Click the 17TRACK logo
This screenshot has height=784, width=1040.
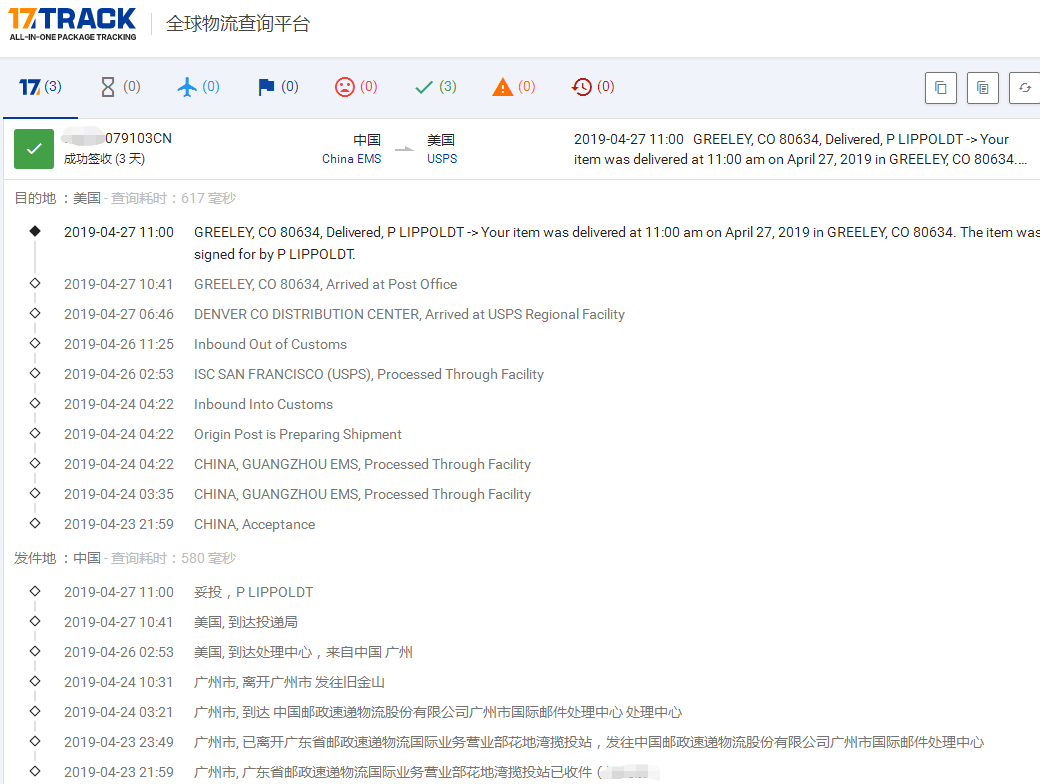pyautogui.click(x=72, y=24)
